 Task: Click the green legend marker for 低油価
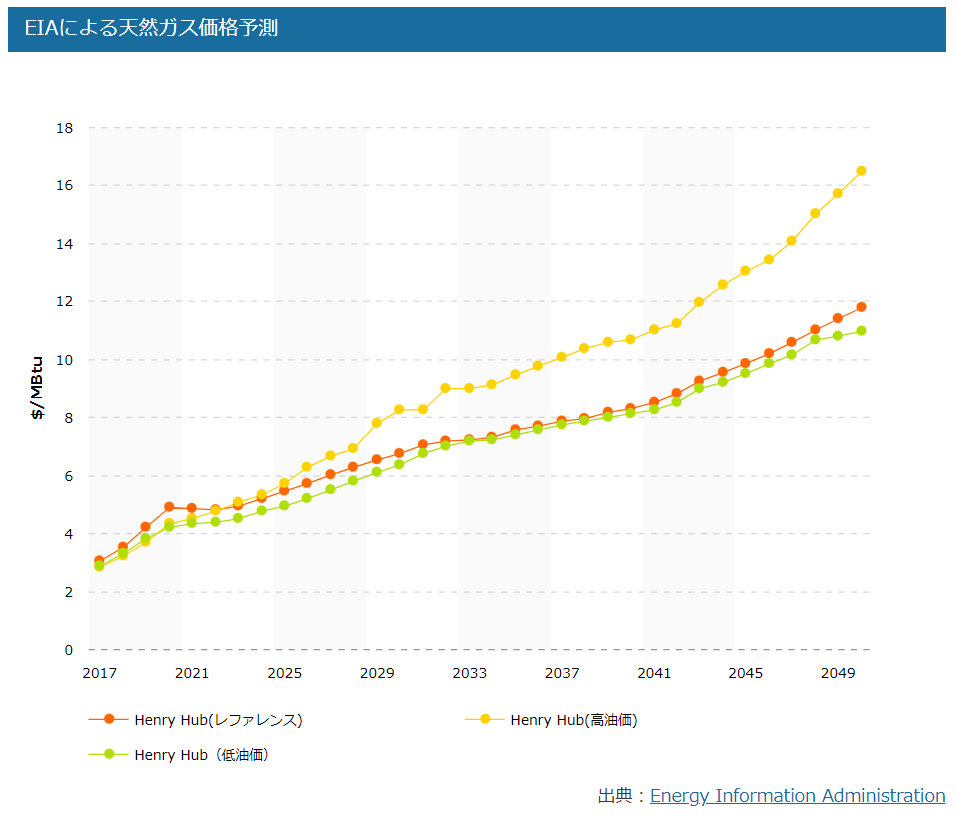[109, 754]
